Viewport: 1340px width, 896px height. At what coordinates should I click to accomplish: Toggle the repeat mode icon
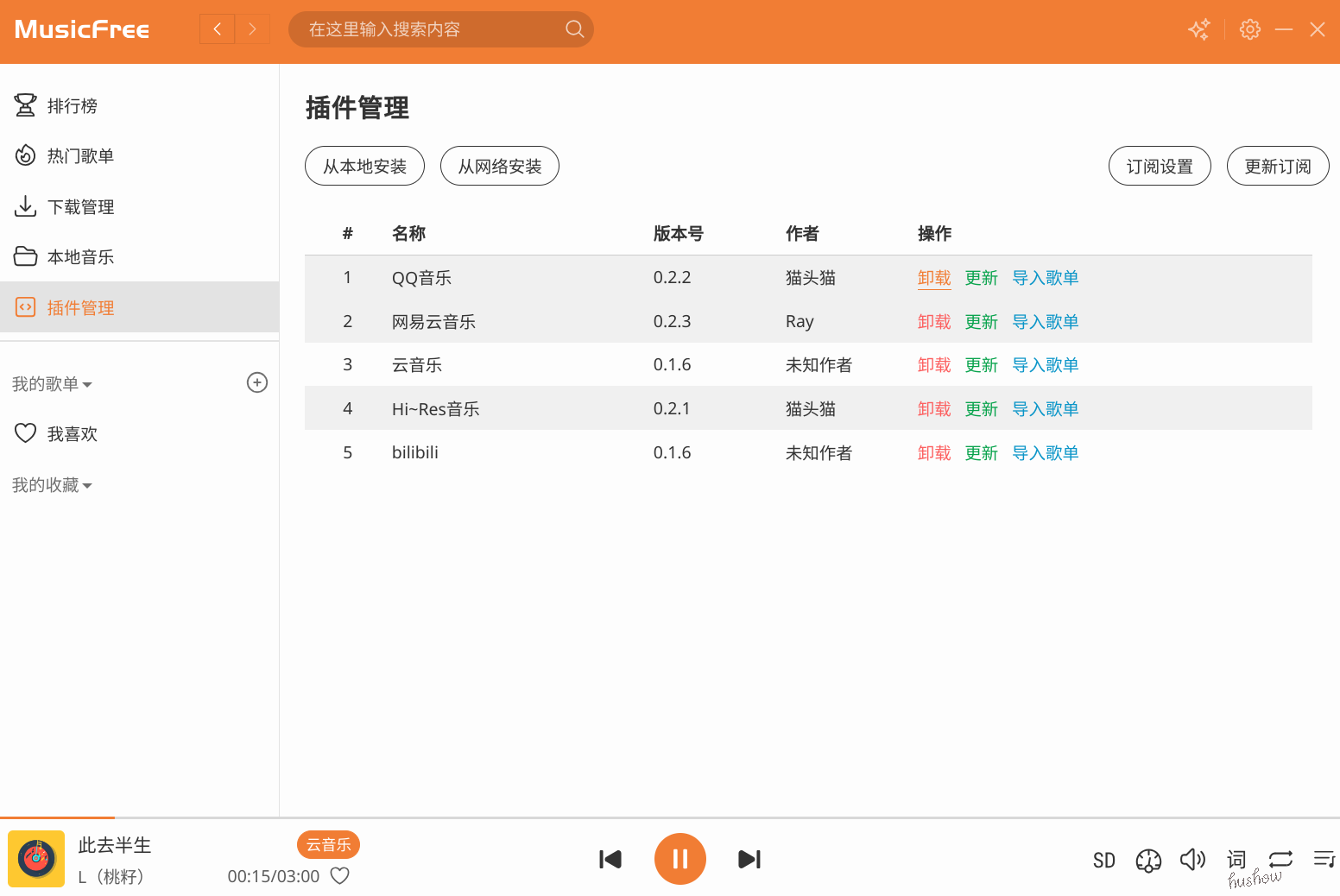(x=1280, y=859)
